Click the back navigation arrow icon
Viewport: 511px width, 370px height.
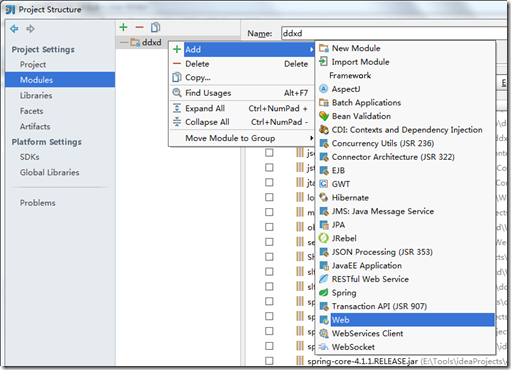pyautogui.click(x=14, y=29)
